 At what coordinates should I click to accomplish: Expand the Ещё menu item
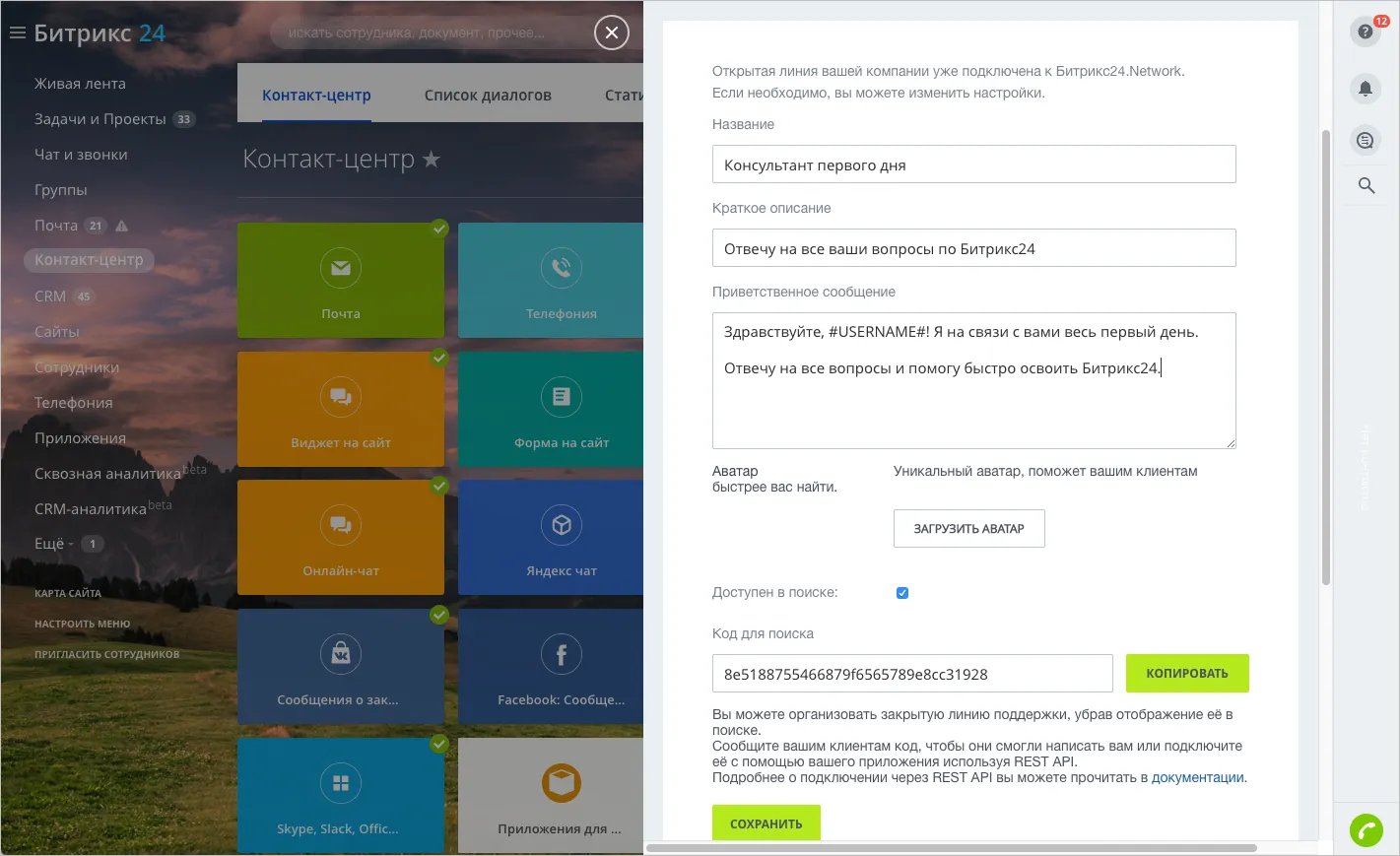[54, 544]
